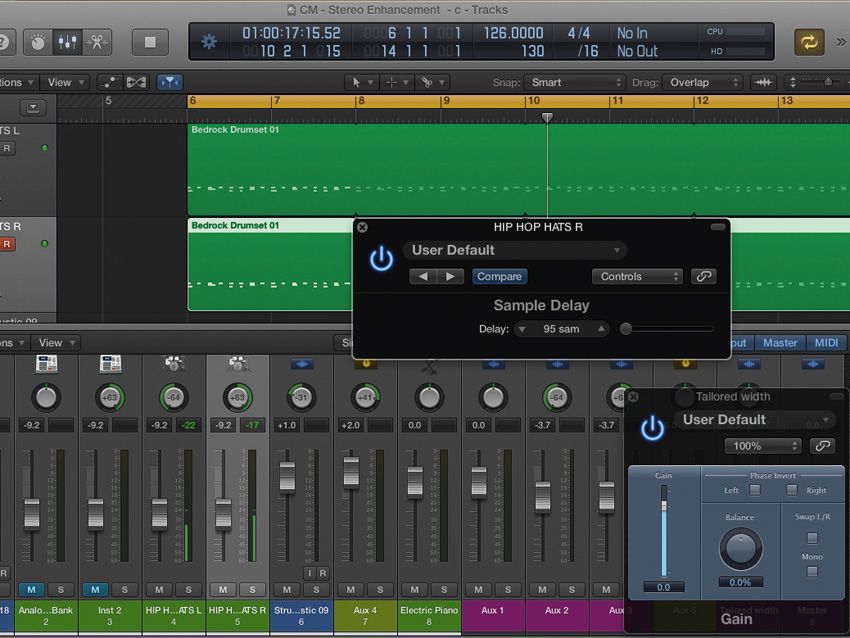Open the settings gear next to the LCD
Image resolution: width=850 pixels, height=638 pixels.
coord(208,42)
